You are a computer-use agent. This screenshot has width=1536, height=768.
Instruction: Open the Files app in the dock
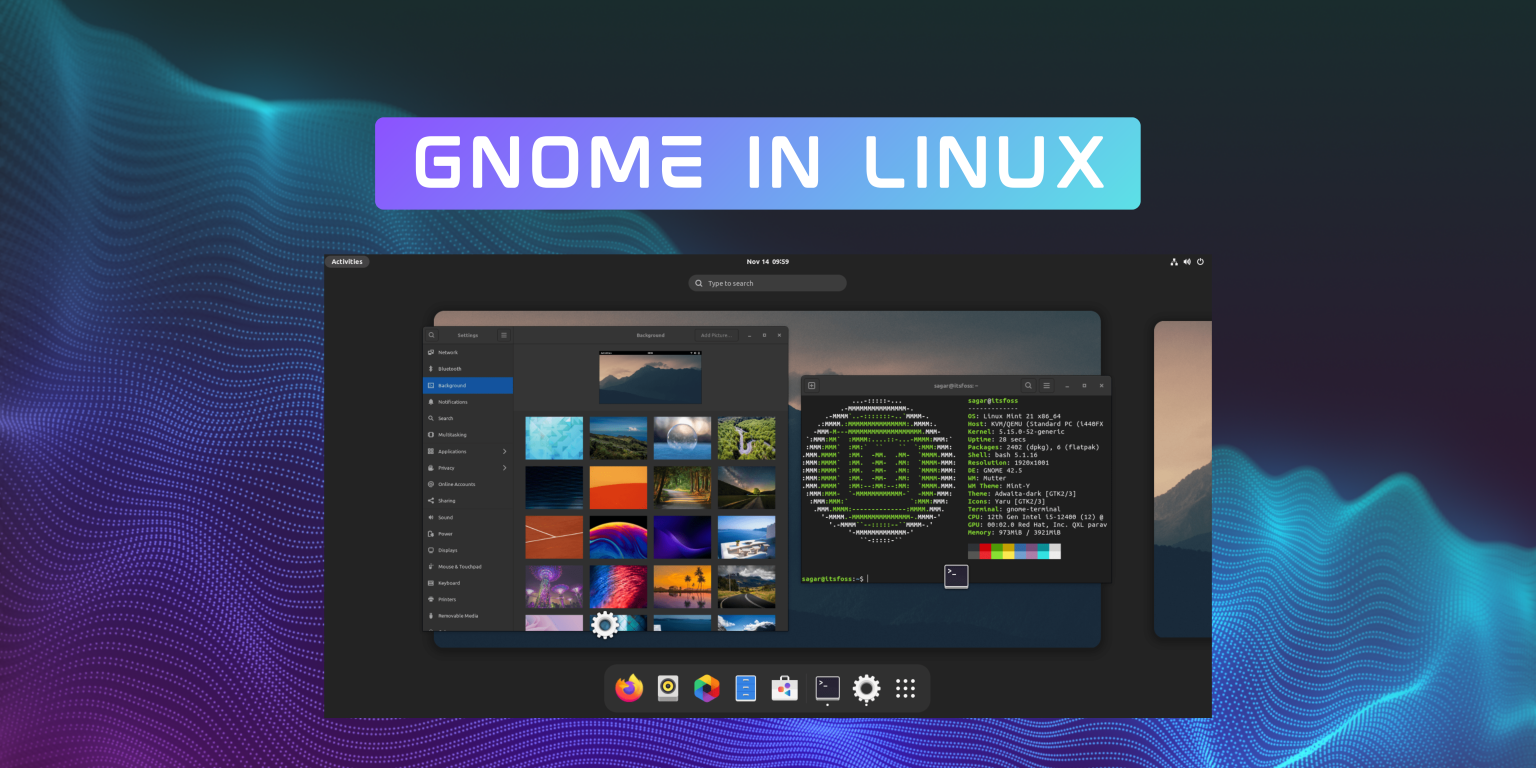(745, 688)
